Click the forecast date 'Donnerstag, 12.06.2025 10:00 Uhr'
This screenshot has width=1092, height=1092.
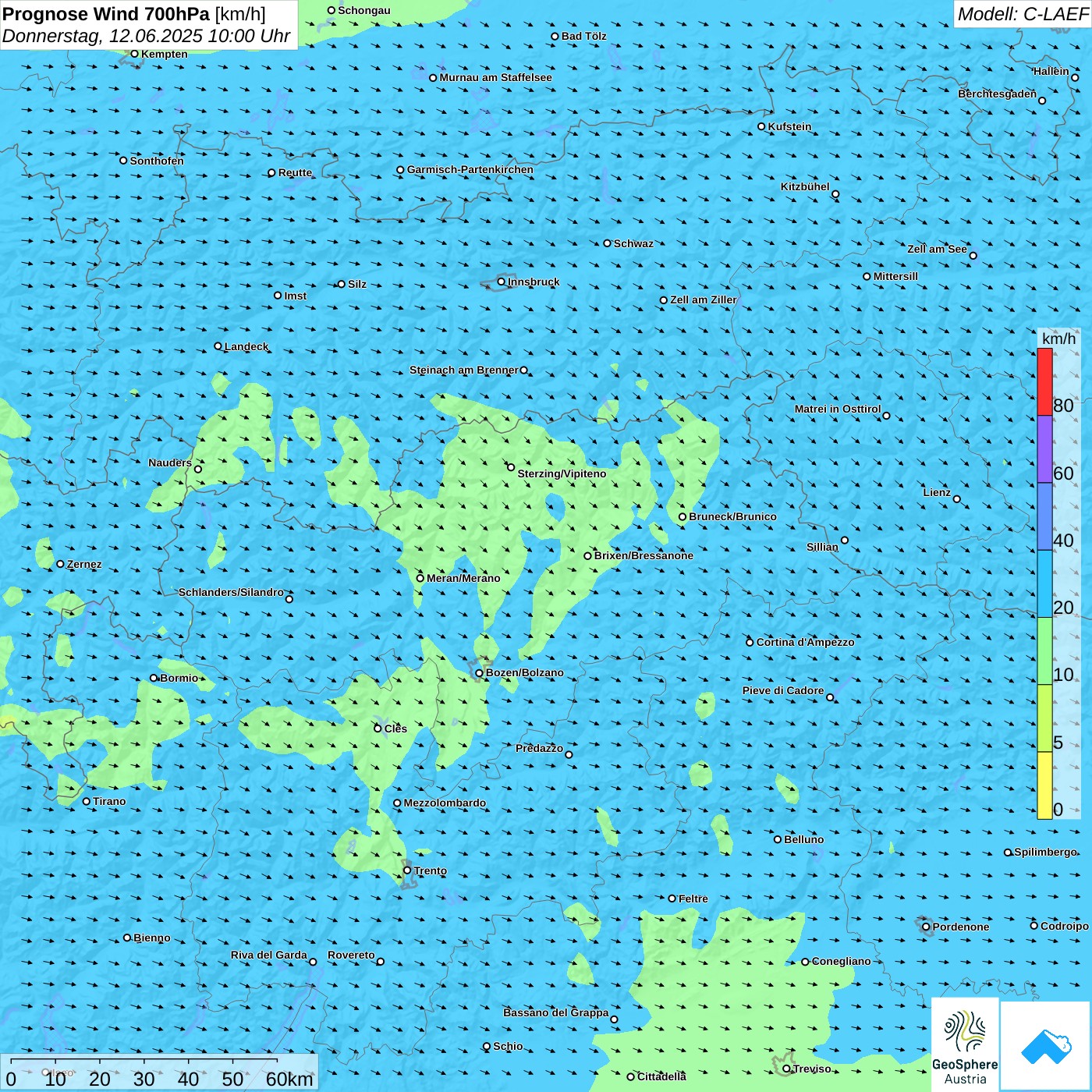[147, 36]
